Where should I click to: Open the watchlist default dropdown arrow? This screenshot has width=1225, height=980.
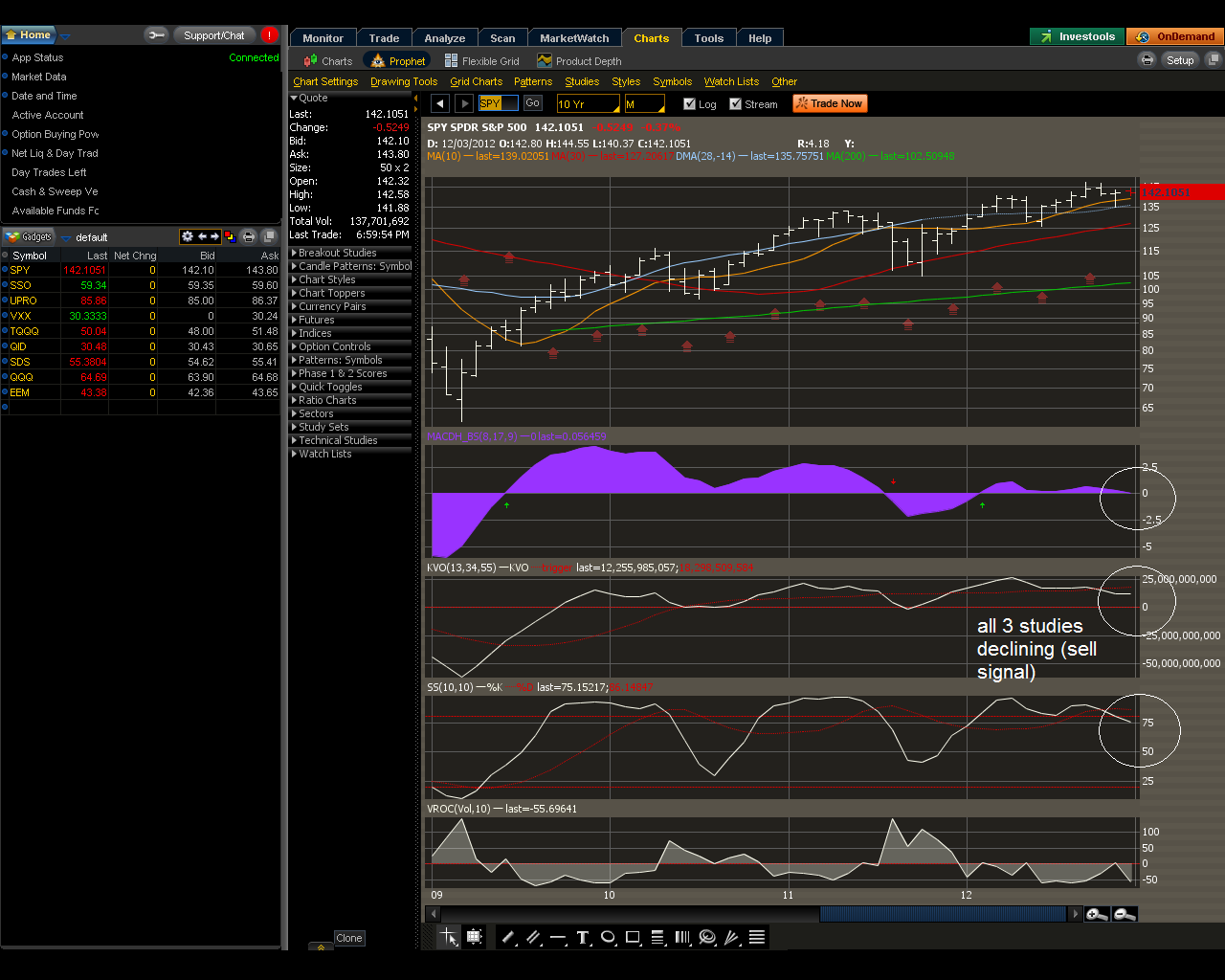[66, 237]
